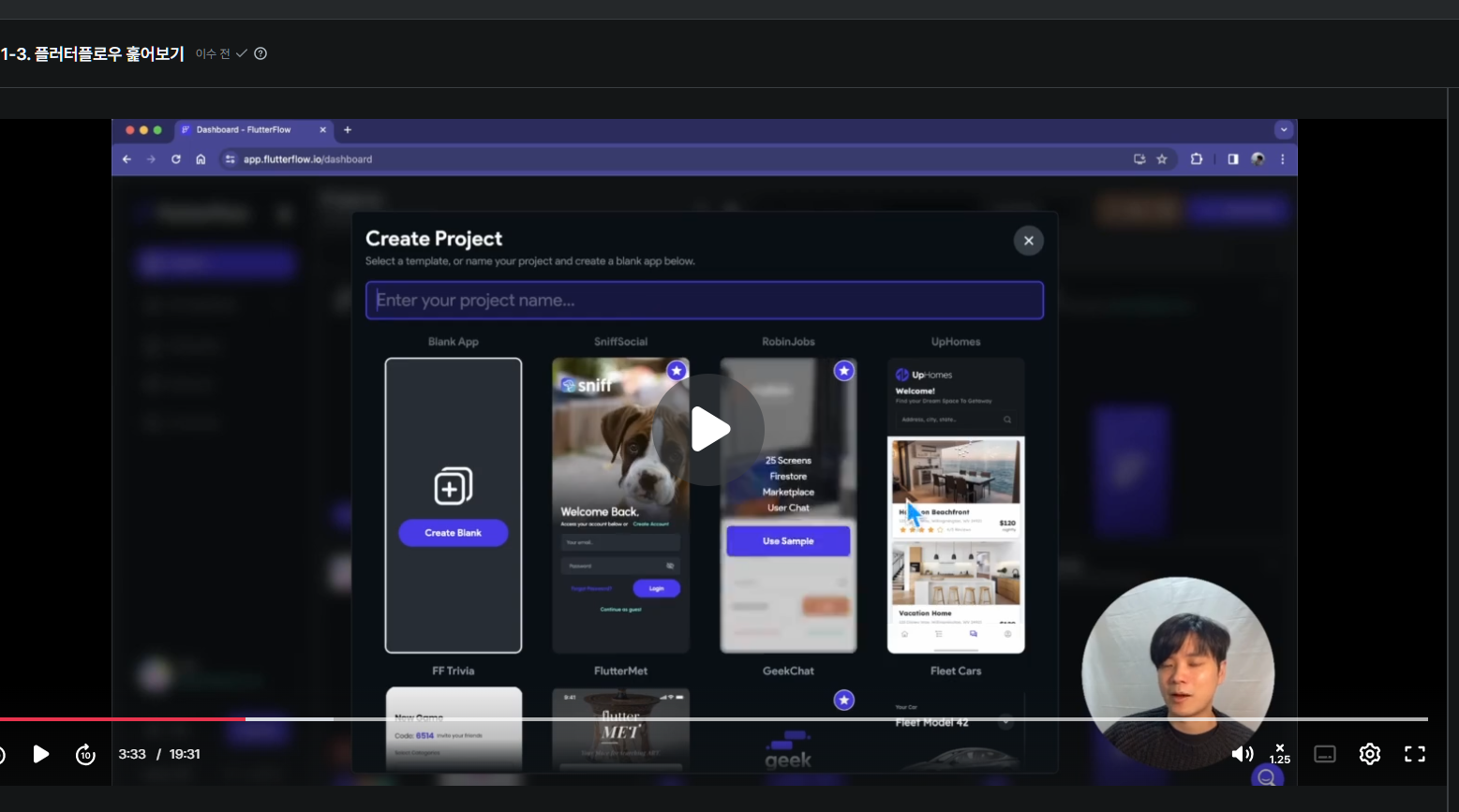
Task: Open the 1.25 playback speed menu
Action: (1280, 754)
